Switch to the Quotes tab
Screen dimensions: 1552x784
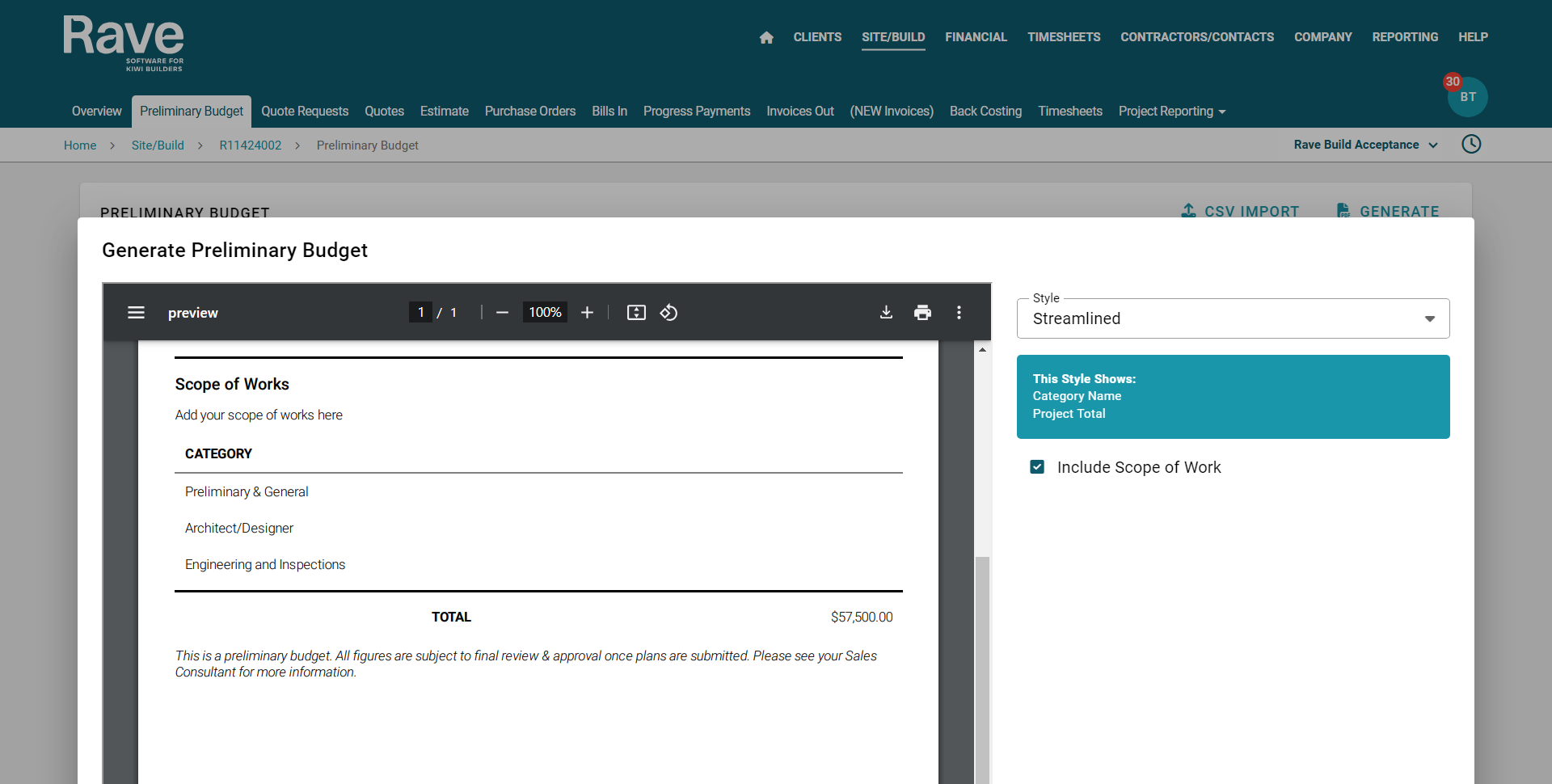pos(384,112)
